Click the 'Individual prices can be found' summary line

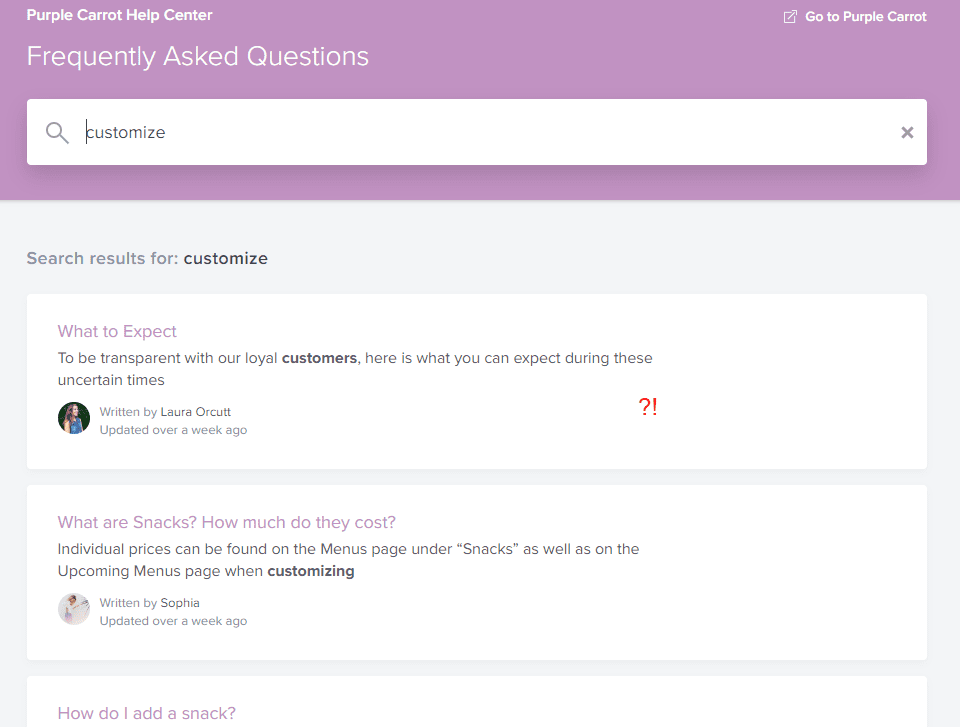click(x=348, y=549)
